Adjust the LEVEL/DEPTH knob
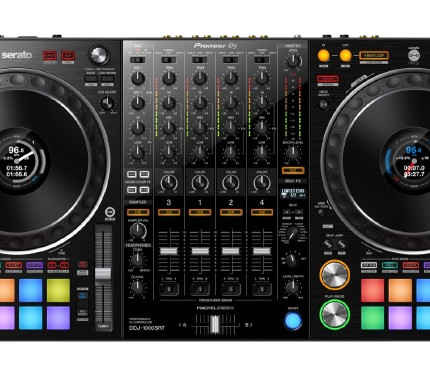The width and height of the screenshot is (430, 372). [292, 287]
